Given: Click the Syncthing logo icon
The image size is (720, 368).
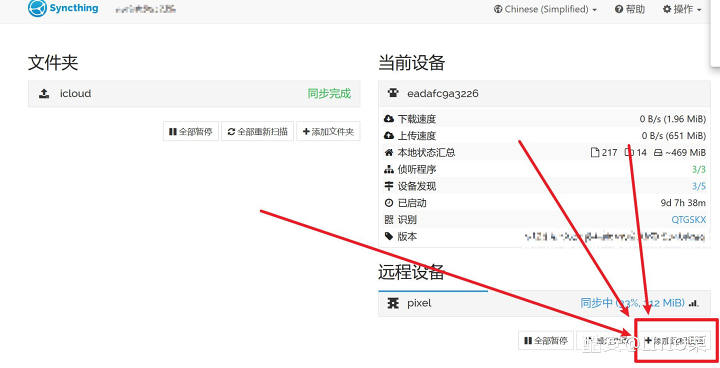Looking at the screenshot, I should click(37, 8).
